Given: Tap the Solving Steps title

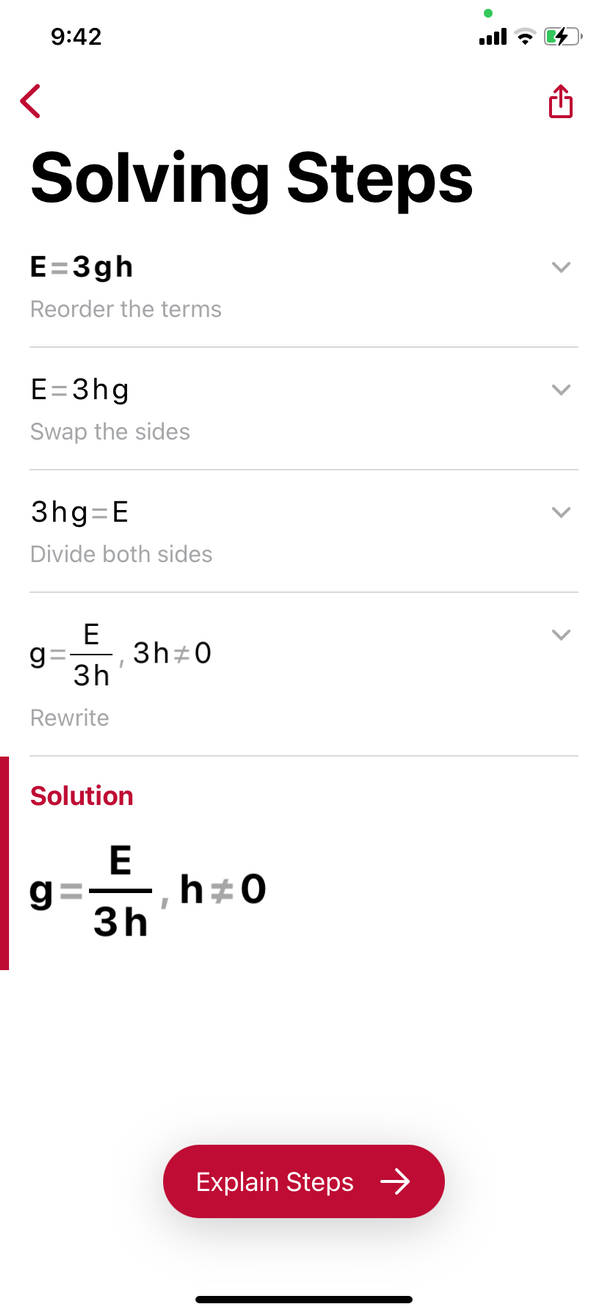Looking at the screenshot, I should [251, 178].
